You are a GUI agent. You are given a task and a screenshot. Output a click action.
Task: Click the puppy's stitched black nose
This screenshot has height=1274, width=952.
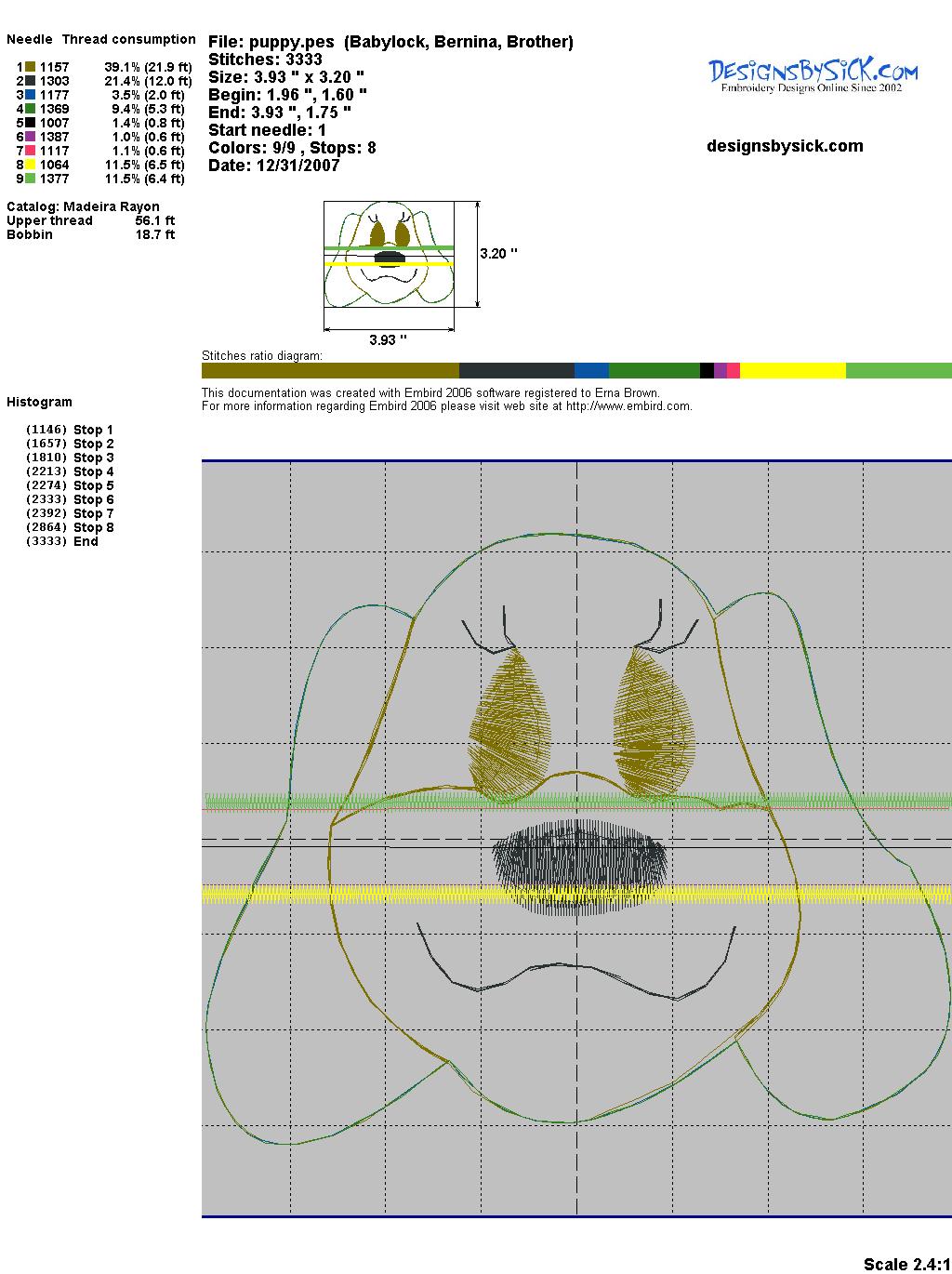tap(579, 863)
